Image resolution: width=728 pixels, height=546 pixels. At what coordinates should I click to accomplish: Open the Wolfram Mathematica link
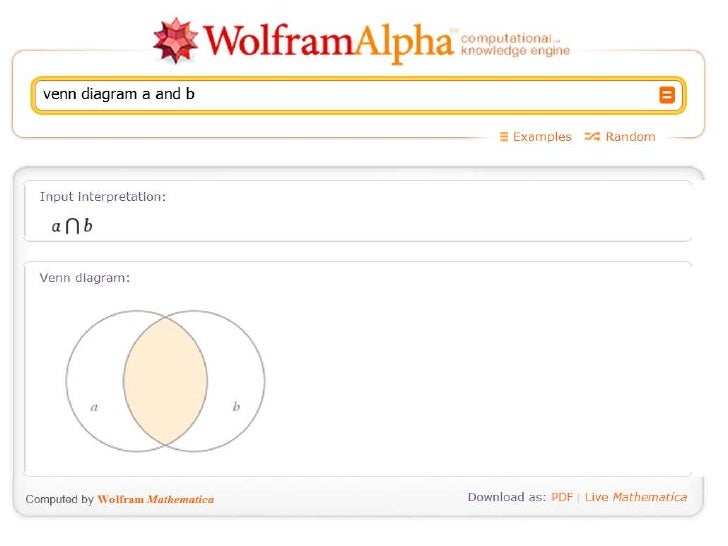point(155,499)
